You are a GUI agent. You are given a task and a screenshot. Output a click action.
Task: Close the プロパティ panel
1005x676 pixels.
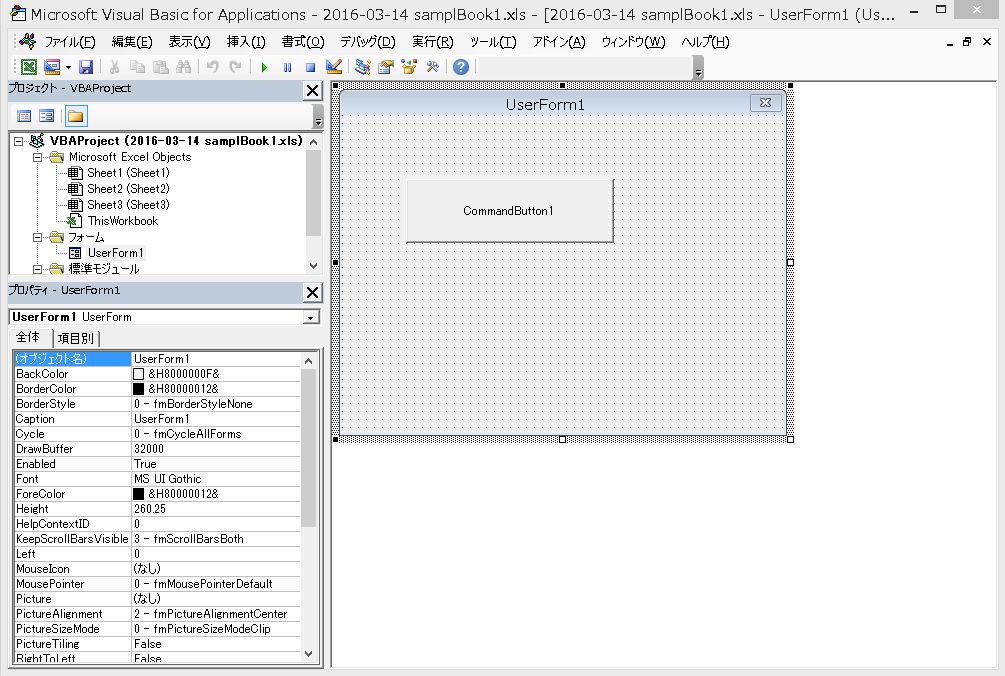[312, 293]
